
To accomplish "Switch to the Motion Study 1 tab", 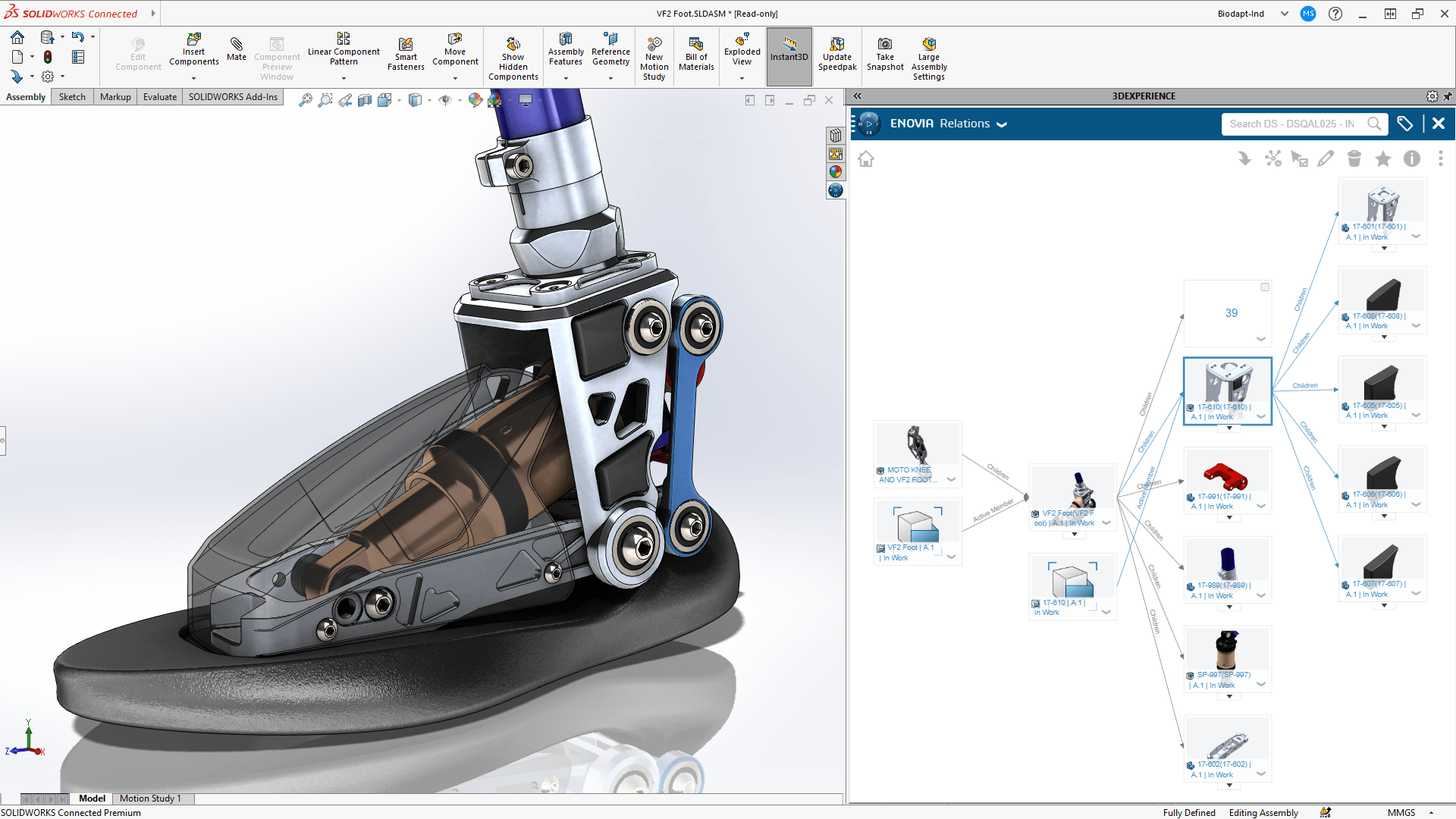I will point(151,799).
